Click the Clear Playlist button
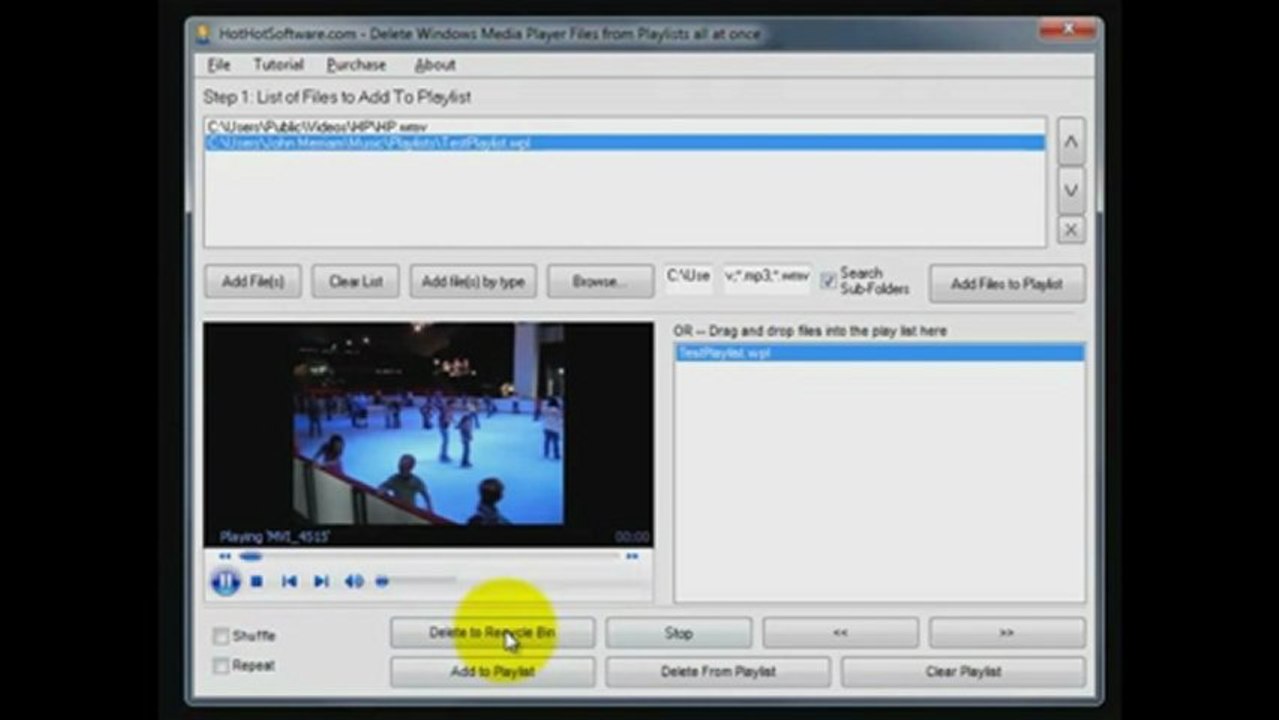Screen dimensions: 1279x720 pyautogui.click(x=963, y=672)
